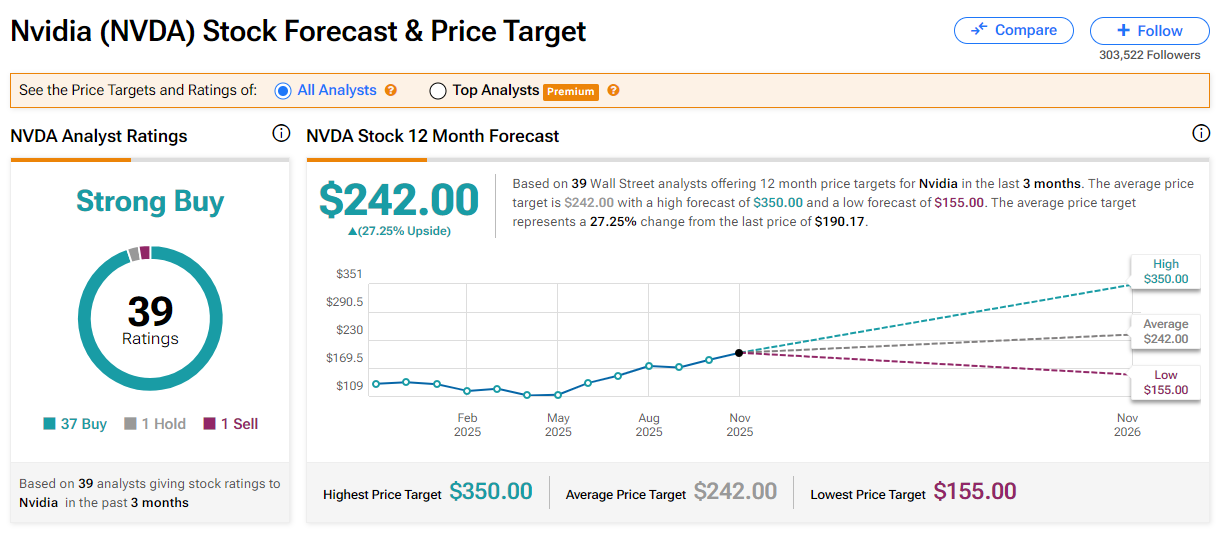Click the question mark next to Top Analysts
Screen dimensions: 1227x544
[614, 90]
